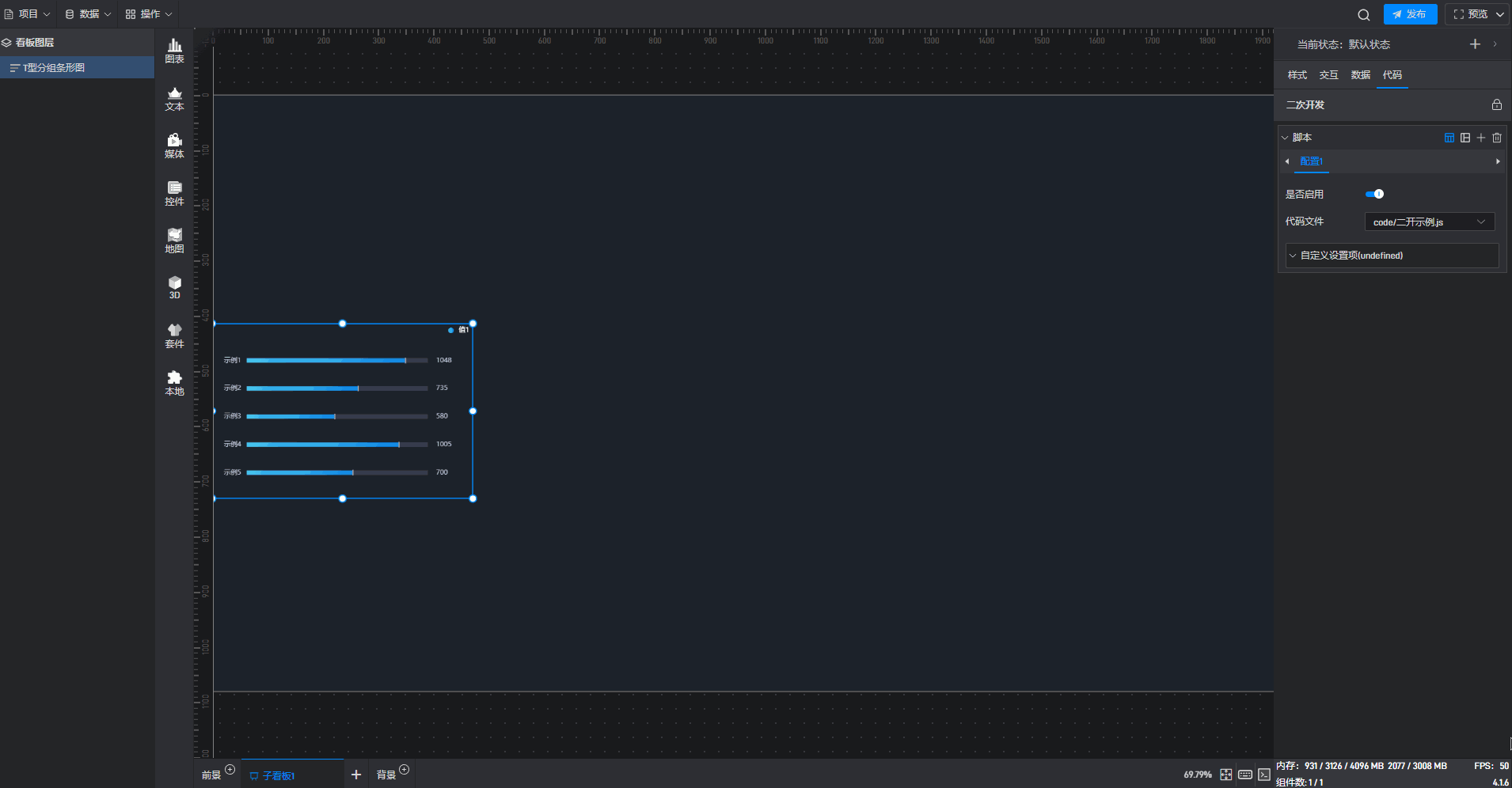Open the 3D components category

coord(174,288)
